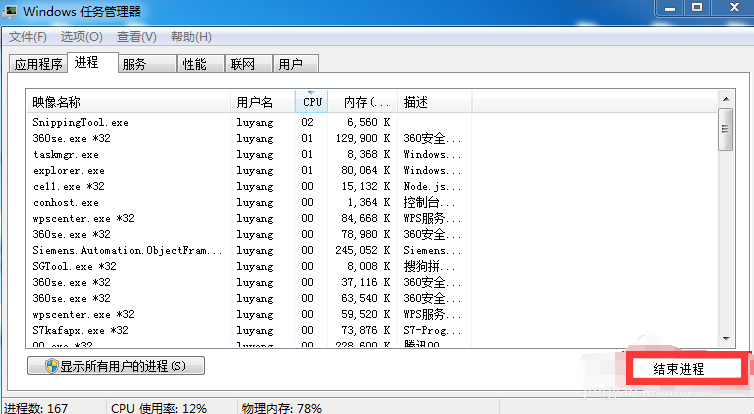Open the 文件(F) menu
754x414 pixels.
[x=28, y=37]
